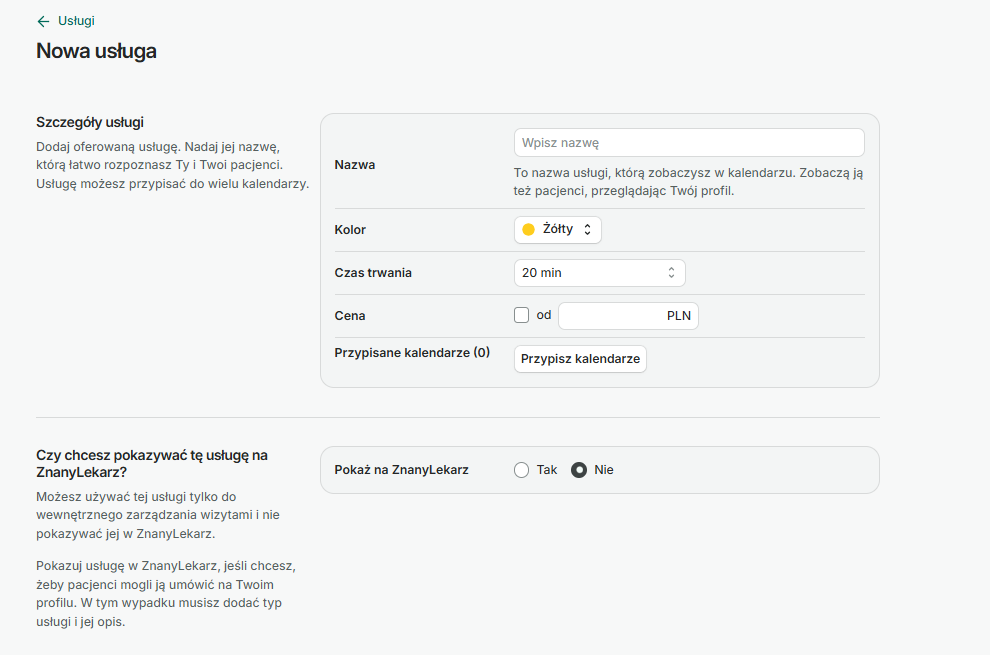Click the od label beside the price checkbox
The height and width of the screenshot is (655, 990).
[545, 314]
